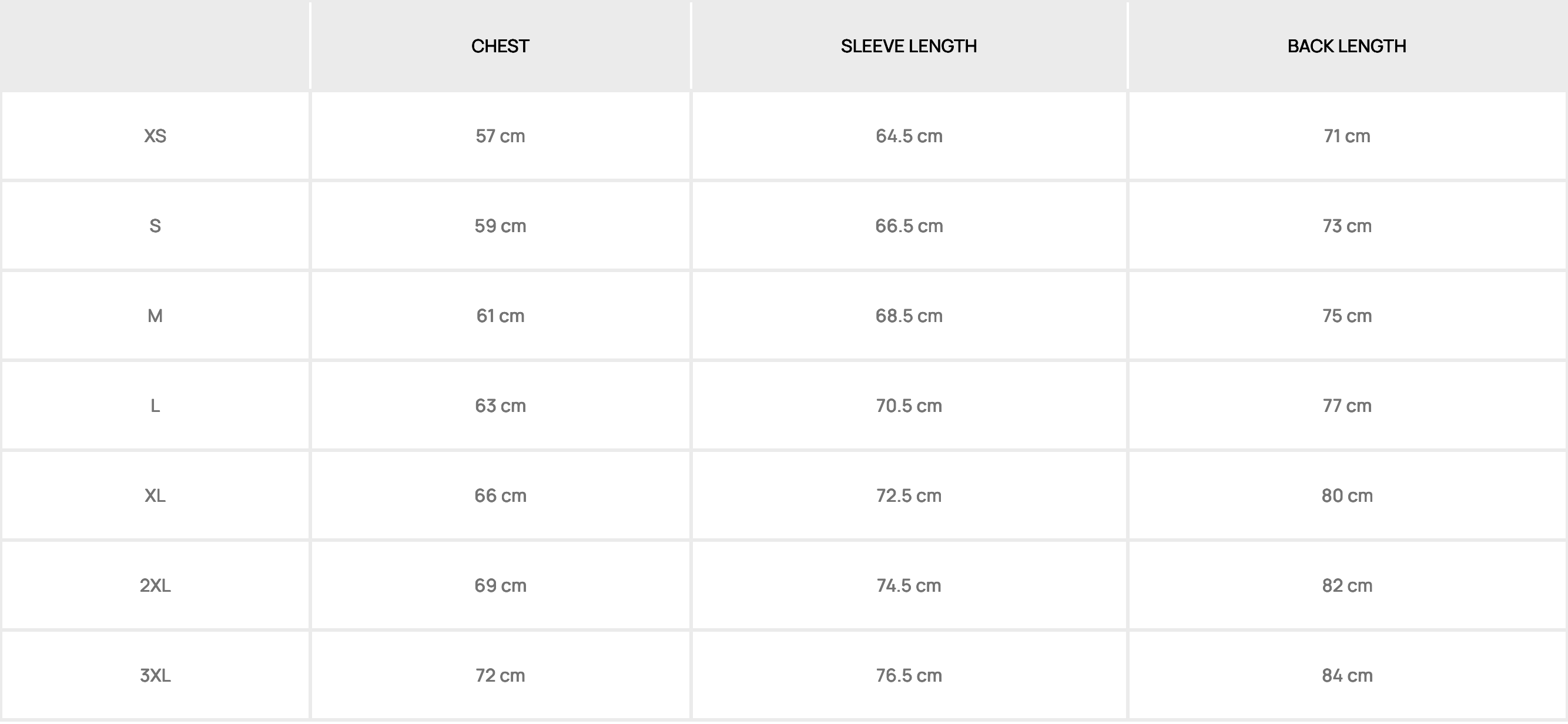
Task: Click the 69 cm chest cell
Action: (500, 585)
